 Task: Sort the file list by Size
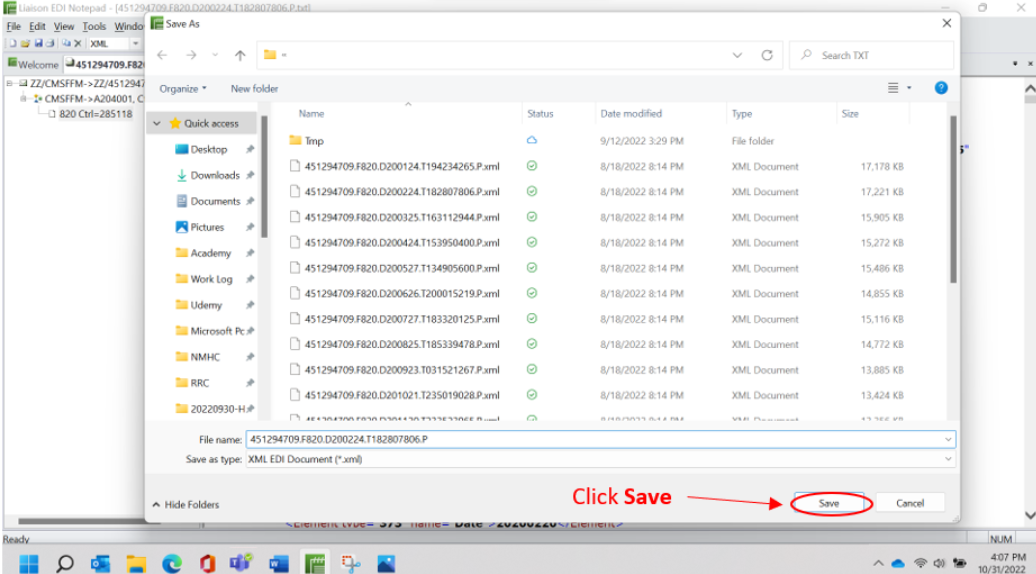(850, 114)
